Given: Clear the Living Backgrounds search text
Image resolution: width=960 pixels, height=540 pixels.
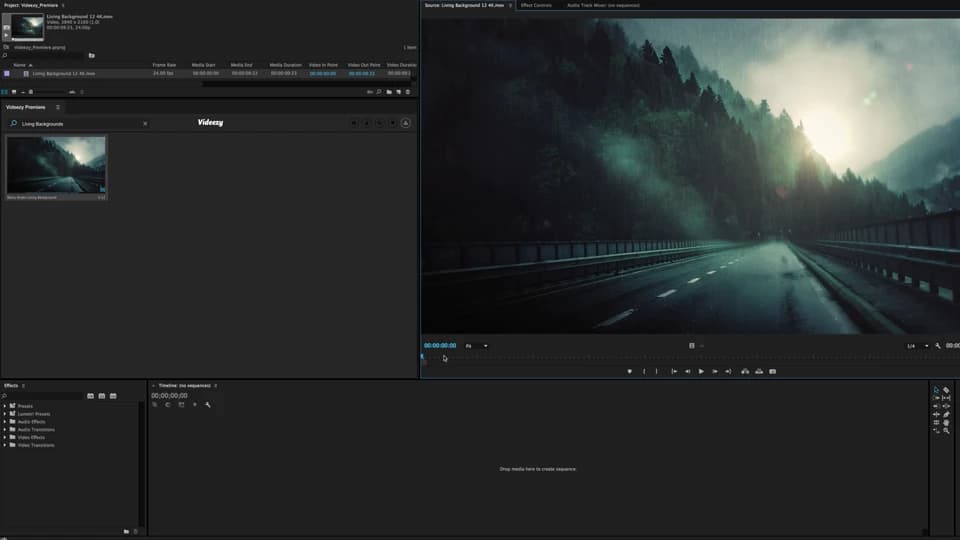Looking at the screenshot, I should (145, 124).
